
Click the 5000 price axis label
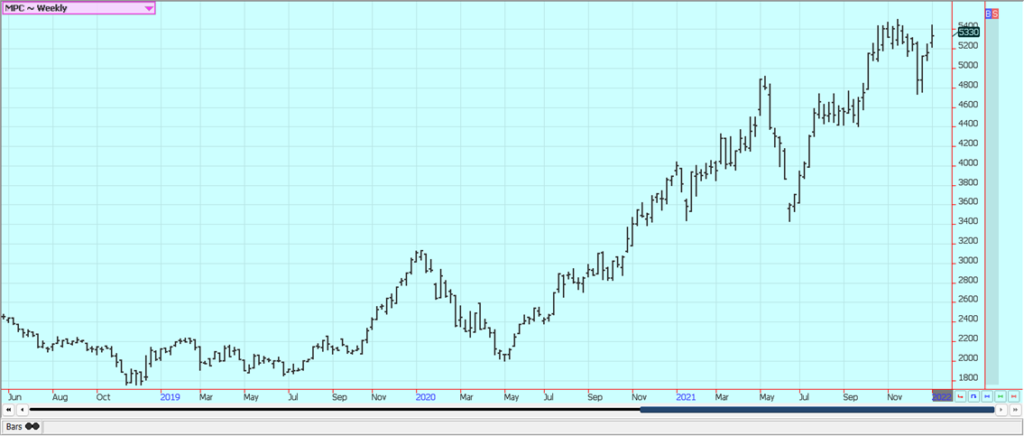pyautogui.click(x=968, y=65)
